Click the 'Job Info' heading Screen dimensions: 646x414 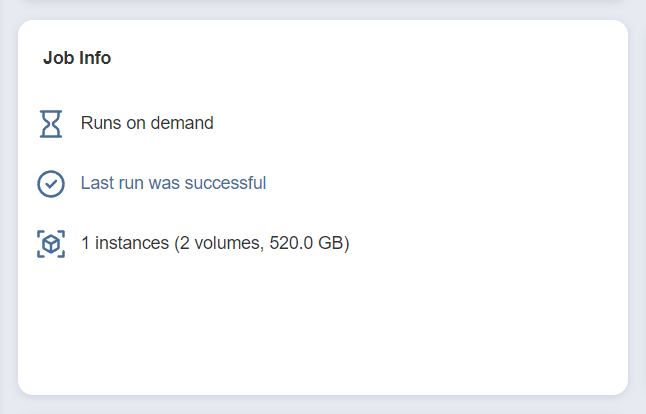tap(77, 58)
